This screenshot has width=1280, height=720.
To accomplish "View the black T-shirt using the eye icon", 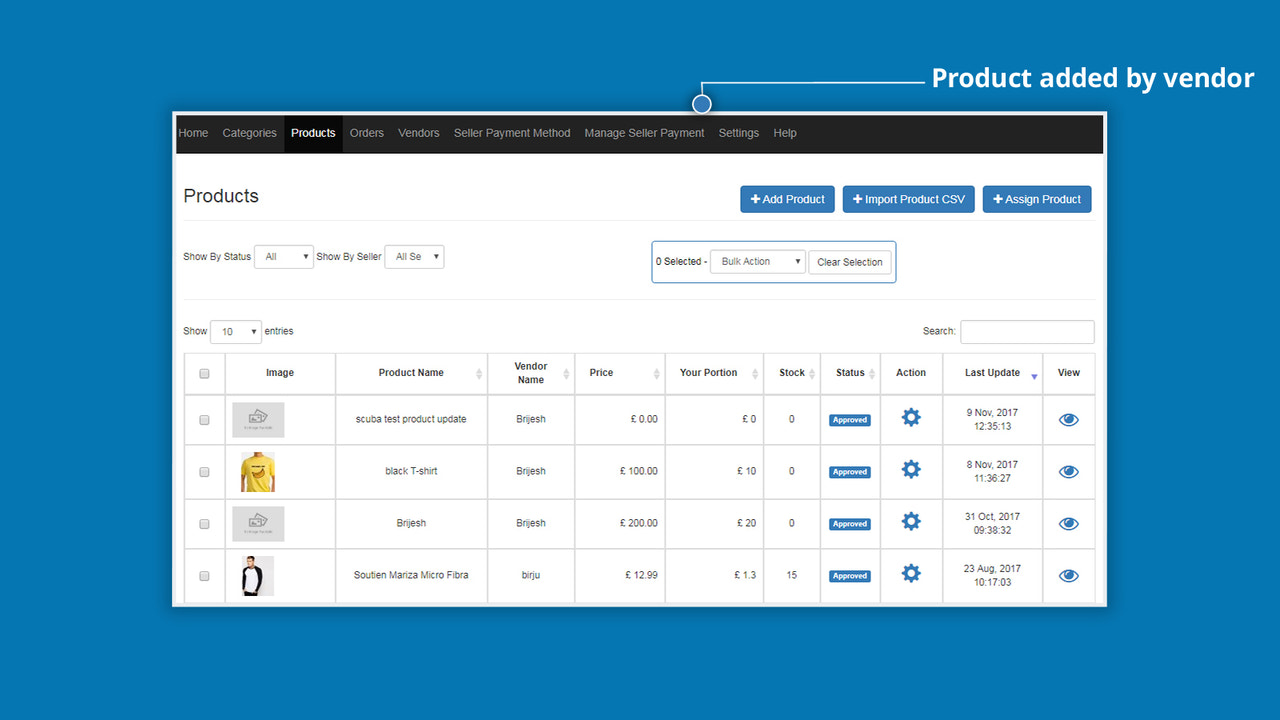I will pos(1068,471).
